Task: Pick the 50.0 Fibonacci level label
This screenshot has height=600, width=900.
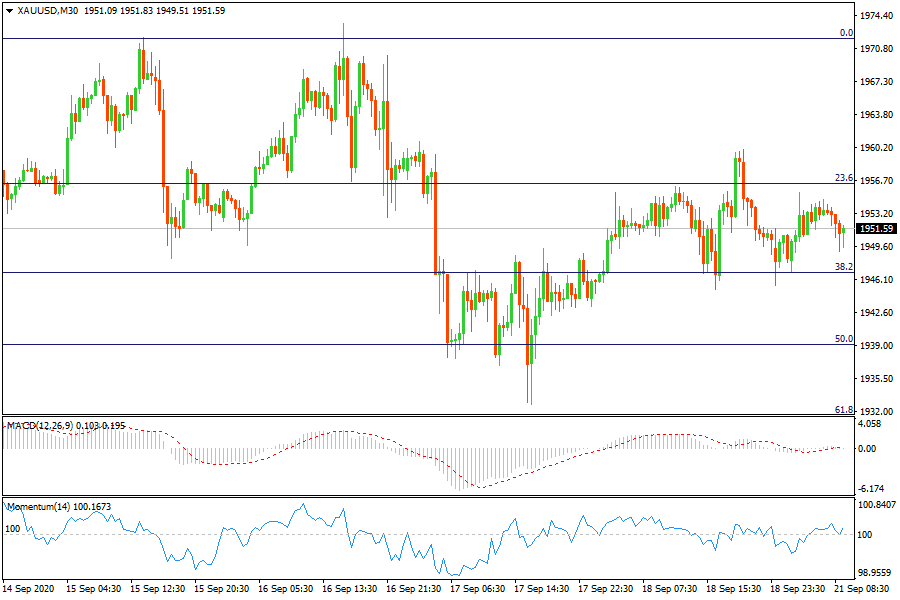Action: (x=843, y=339)
